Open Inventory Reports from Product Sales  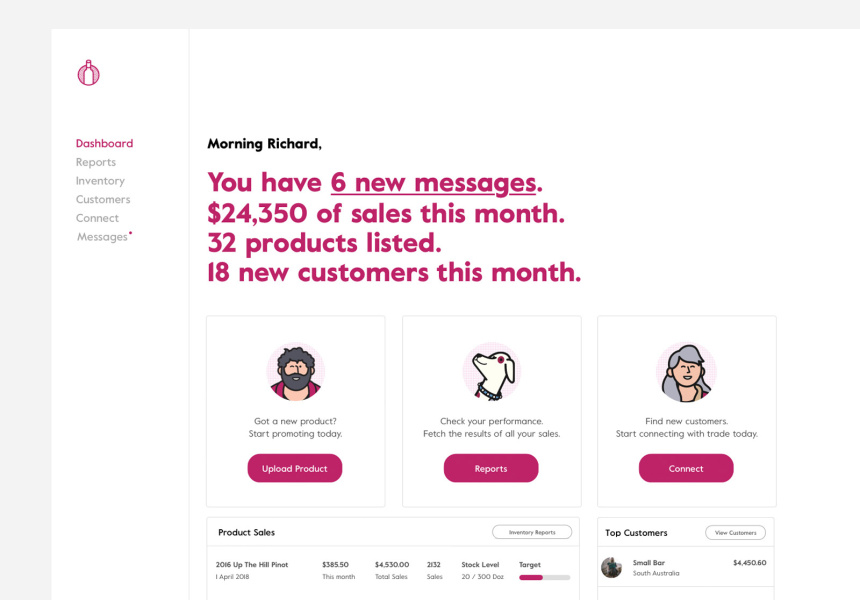coord(532,532)
